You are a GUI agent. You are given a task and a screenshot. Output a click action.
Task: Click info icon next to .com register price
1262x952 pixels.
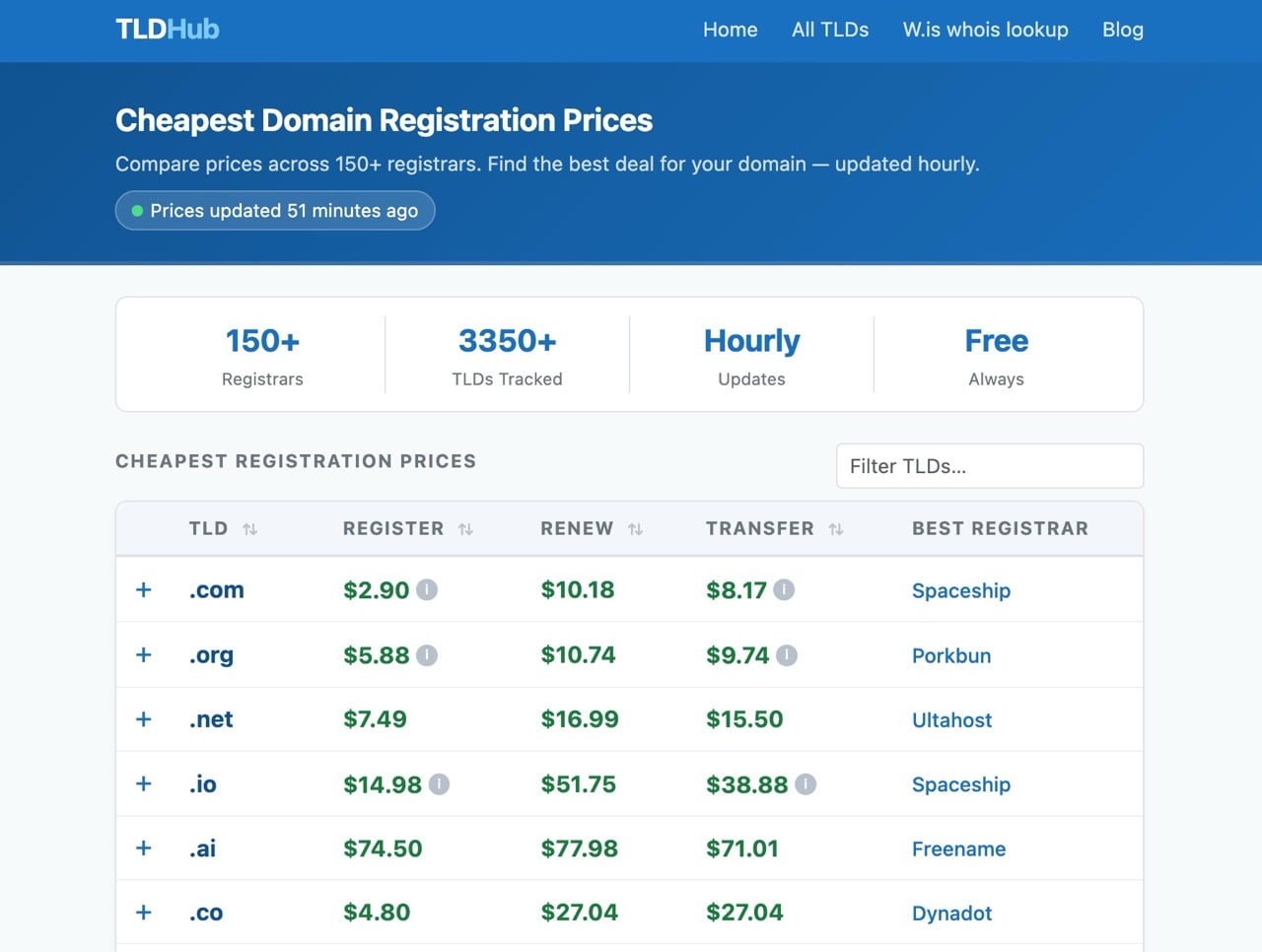tap(427, 590)
